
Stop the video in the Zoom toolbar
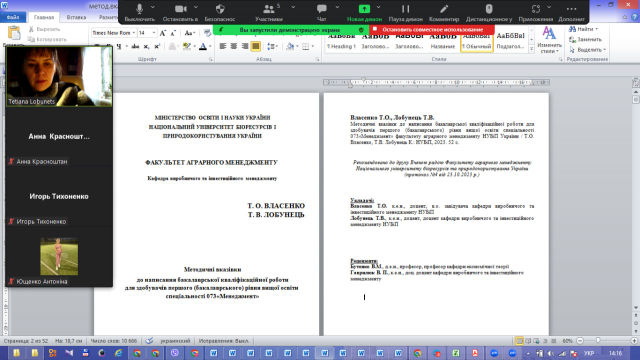[180, 12]
